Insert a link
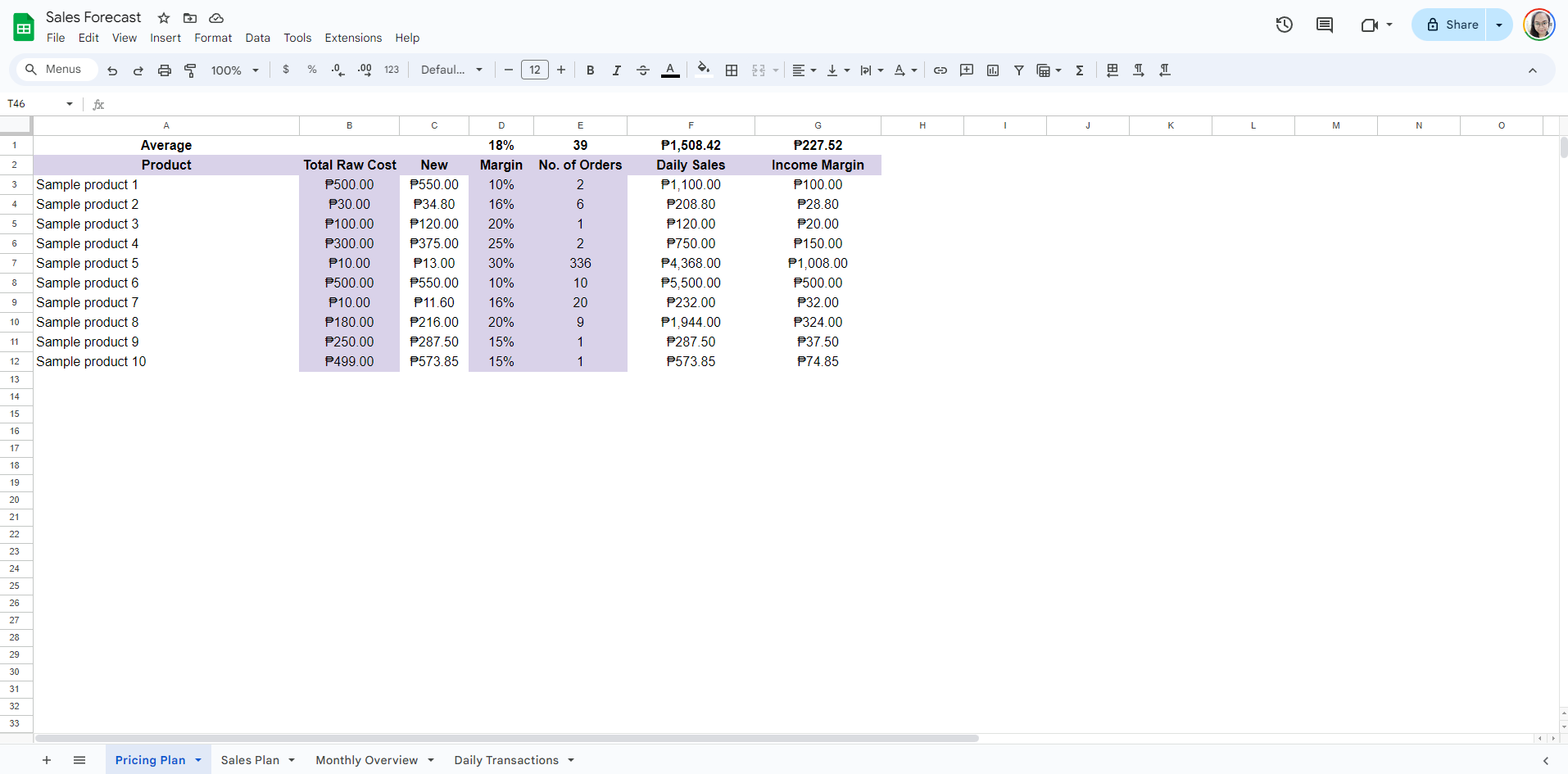The width and height of the screenshot is (1568, 774). click(940, 70)
